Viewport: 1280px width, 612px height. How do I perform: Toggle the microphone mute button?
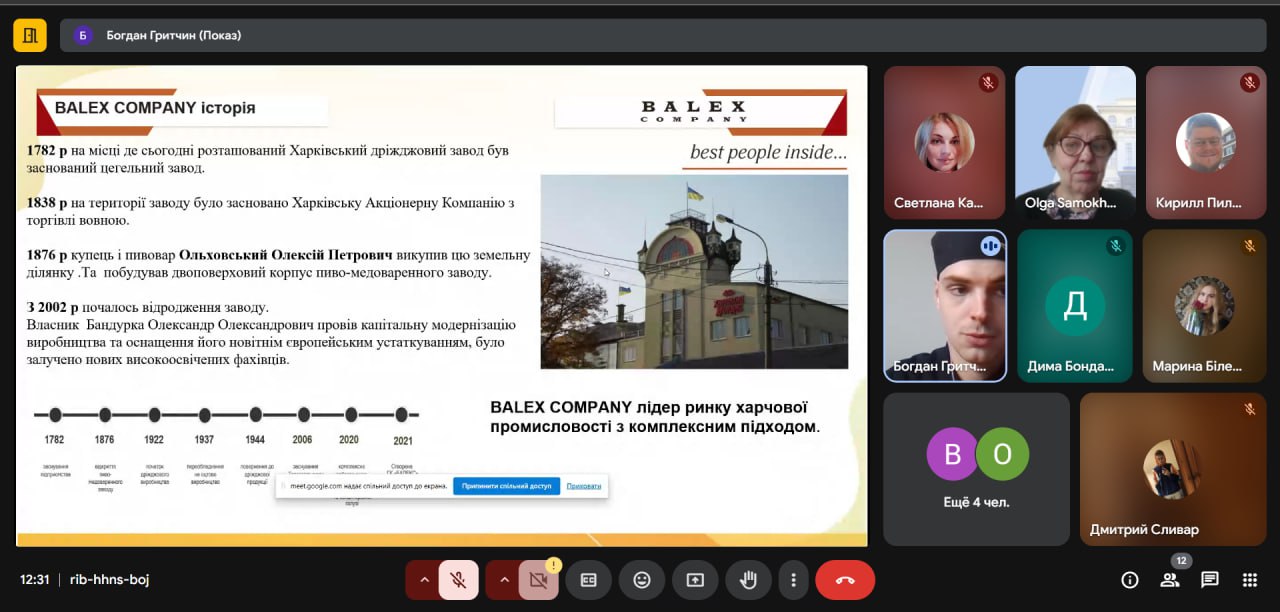coord(458,580)
